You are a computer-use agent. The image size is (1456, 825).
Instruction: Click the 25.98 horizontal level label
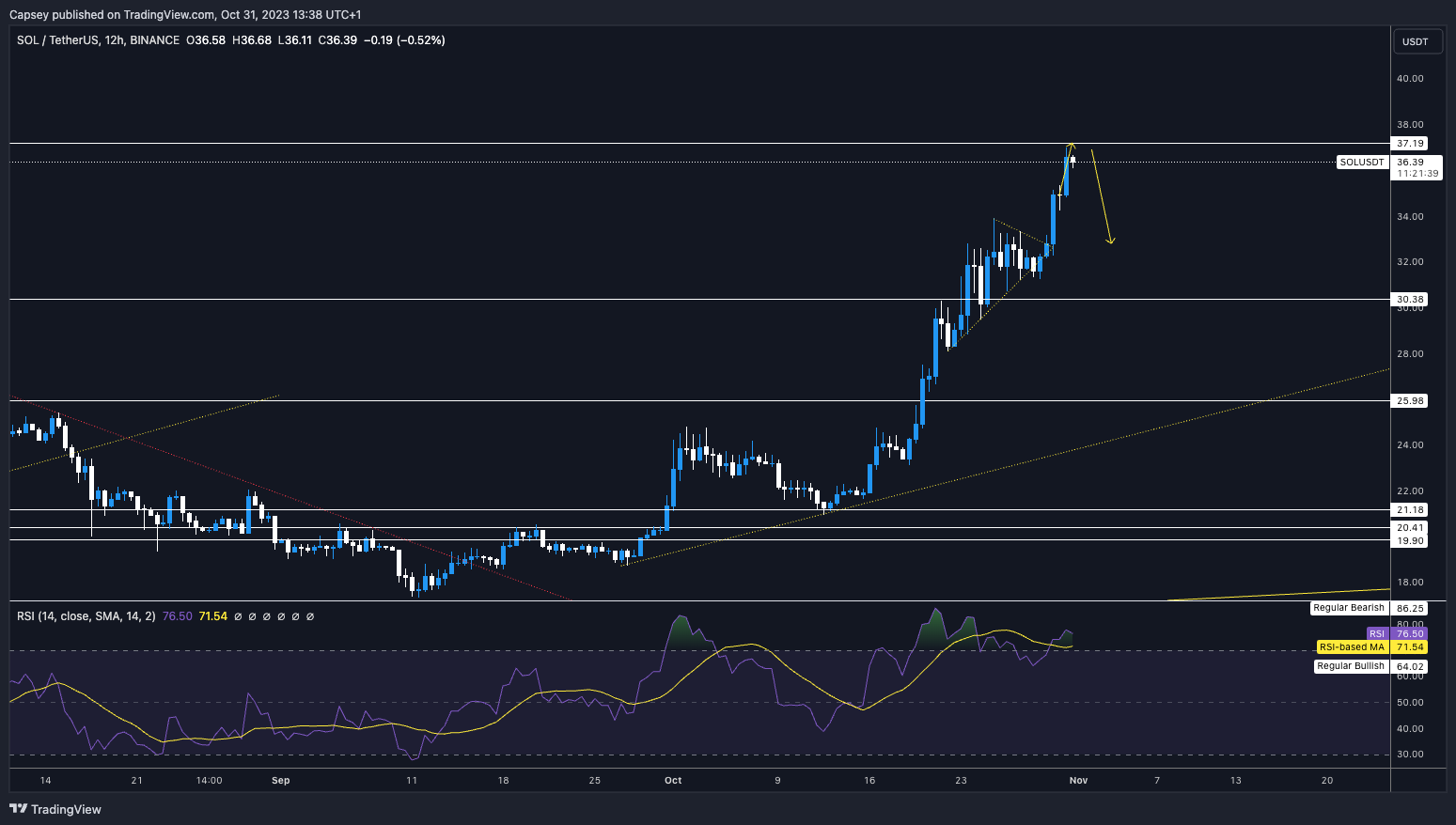click(x=1410, y=401)
